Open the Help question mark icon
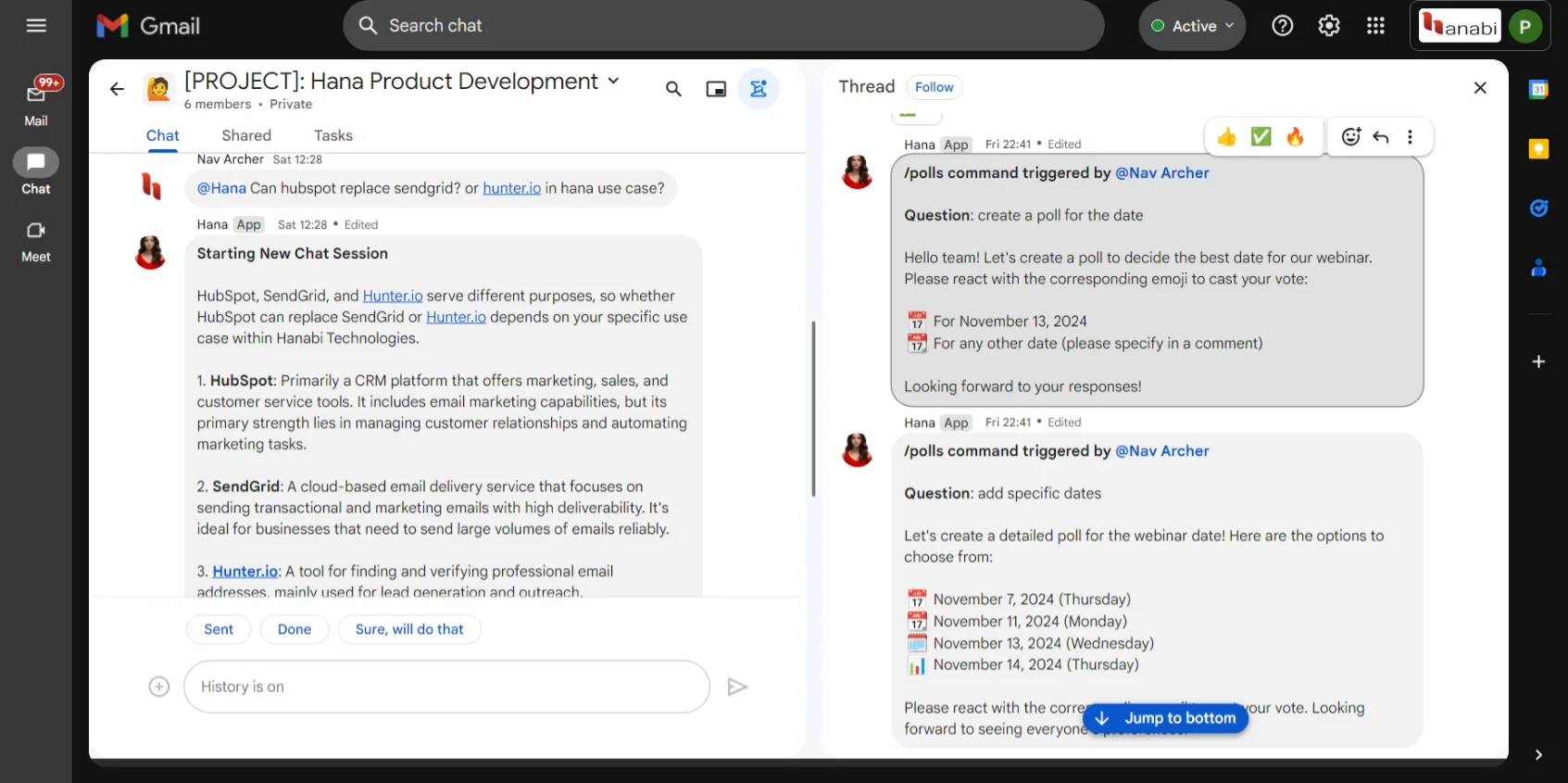1568x783 pixels. (x=1283, y=26)
